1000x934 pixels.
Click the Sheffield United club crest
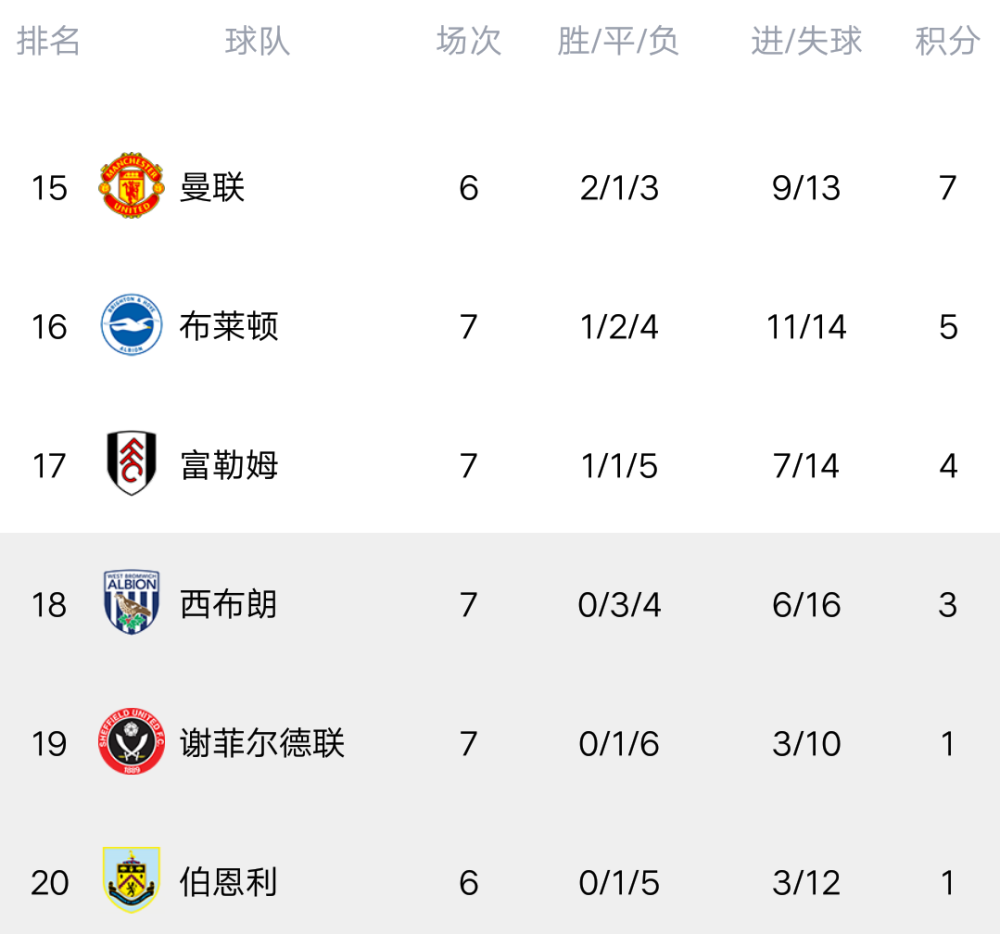pyautogui.click(x=131, y=743)
